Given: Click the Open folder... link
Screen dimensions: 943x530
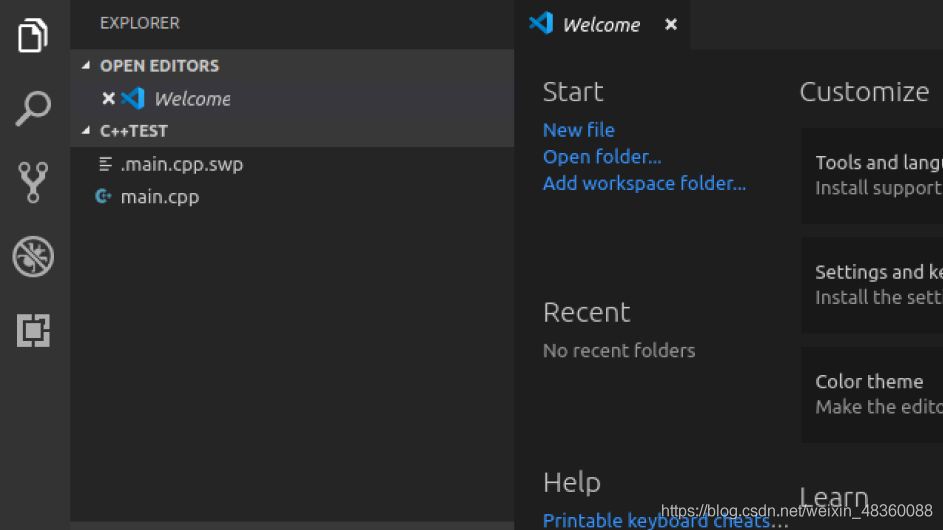Looking at the screenshot, I should pyautogui.click(x=602, y=156).
